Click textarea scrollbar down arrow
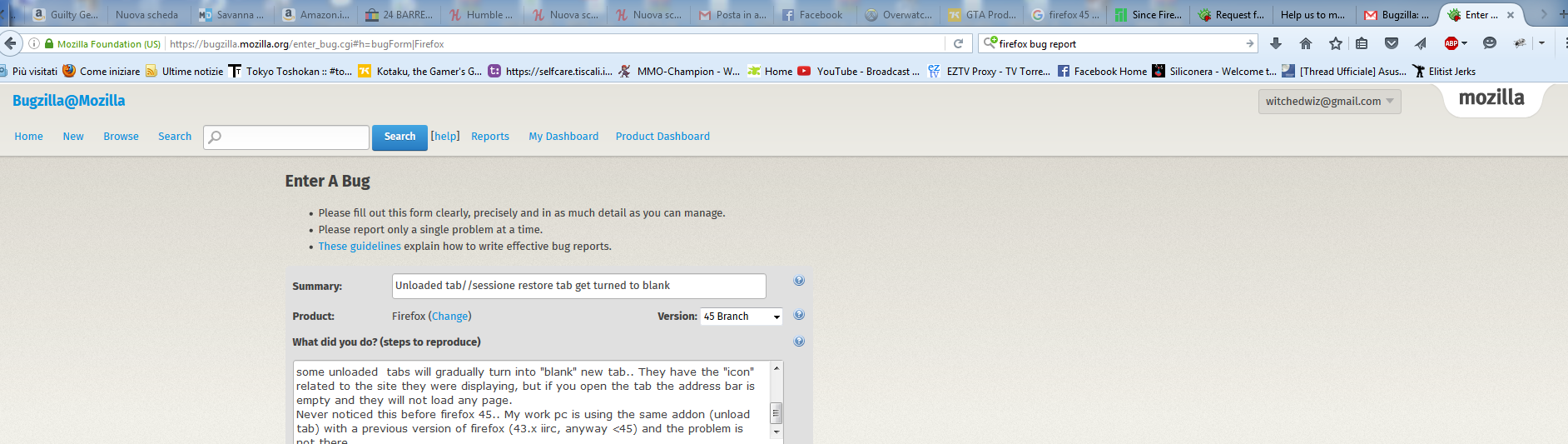Image resolution: width=1568 pixels, height=444 pixels. (777, 432)
